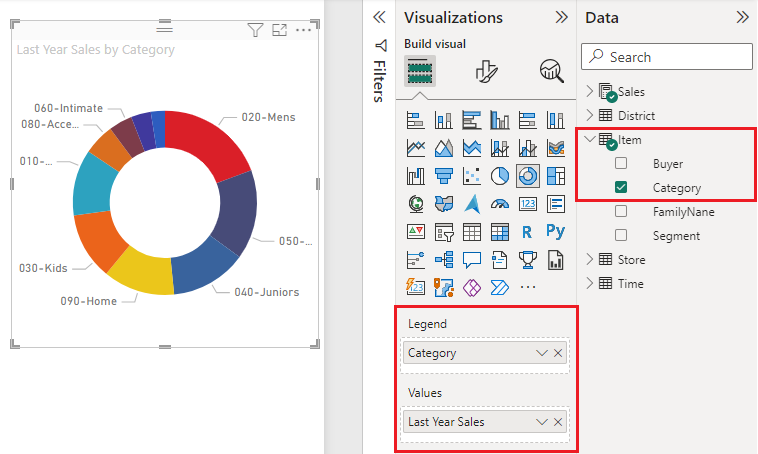
Task: Uncheck the Category field checkbox
Action: tap(621, 187)
